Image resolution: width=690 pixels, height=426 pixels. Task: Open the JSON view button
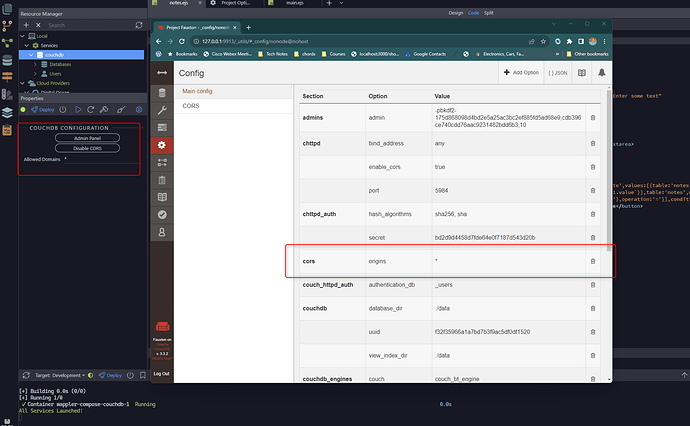(x=558, y=73)
